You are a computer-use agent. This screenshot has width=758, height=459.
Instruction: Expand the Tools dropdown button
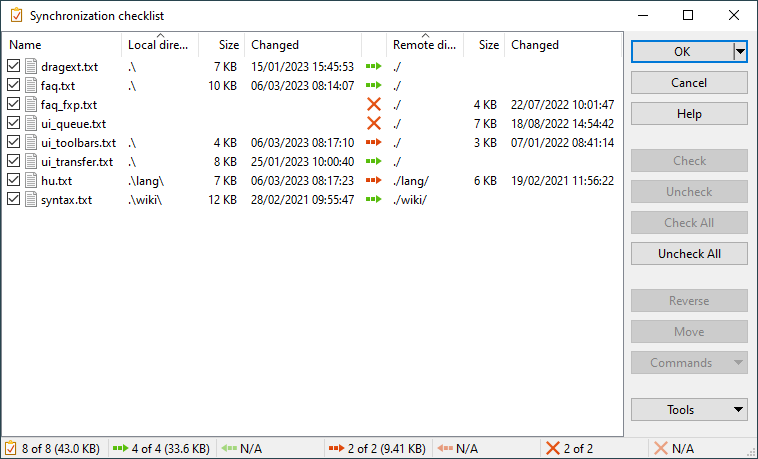tap(689, 409)
